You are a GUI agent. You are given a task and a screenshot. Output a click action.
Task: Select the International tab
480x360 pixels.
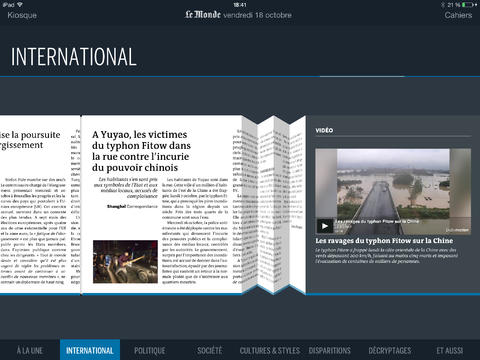point(90,350)
